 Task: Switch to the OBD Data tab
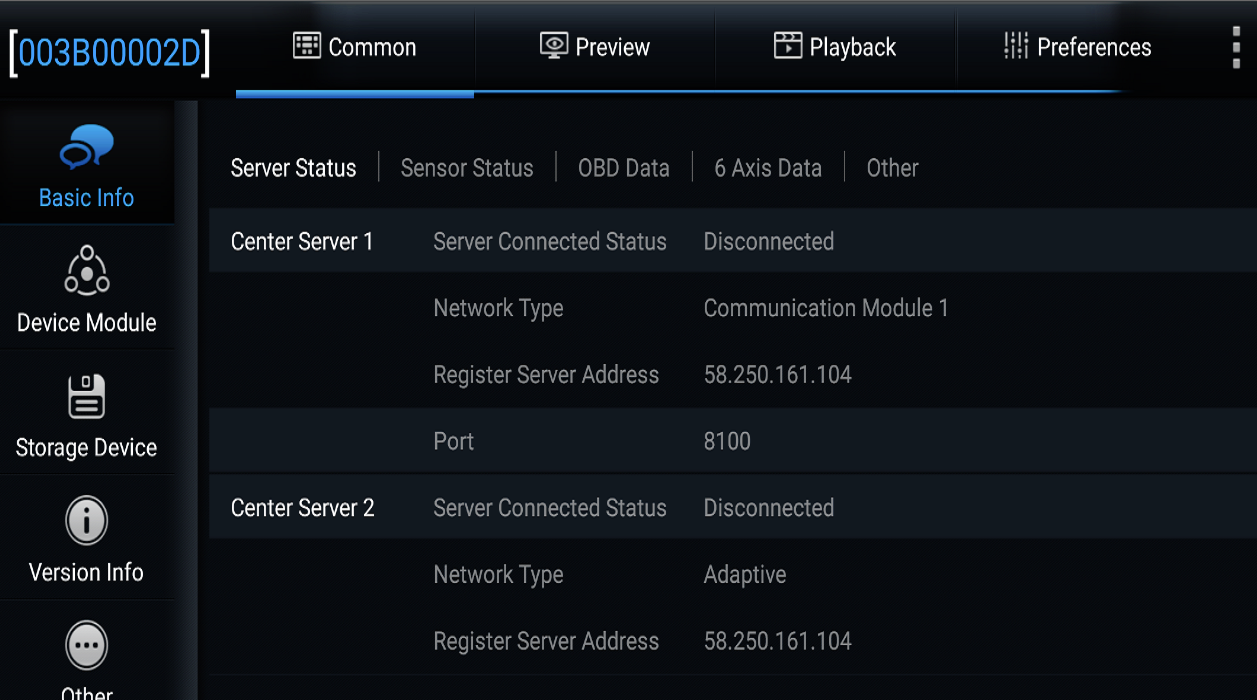point(624,168)
